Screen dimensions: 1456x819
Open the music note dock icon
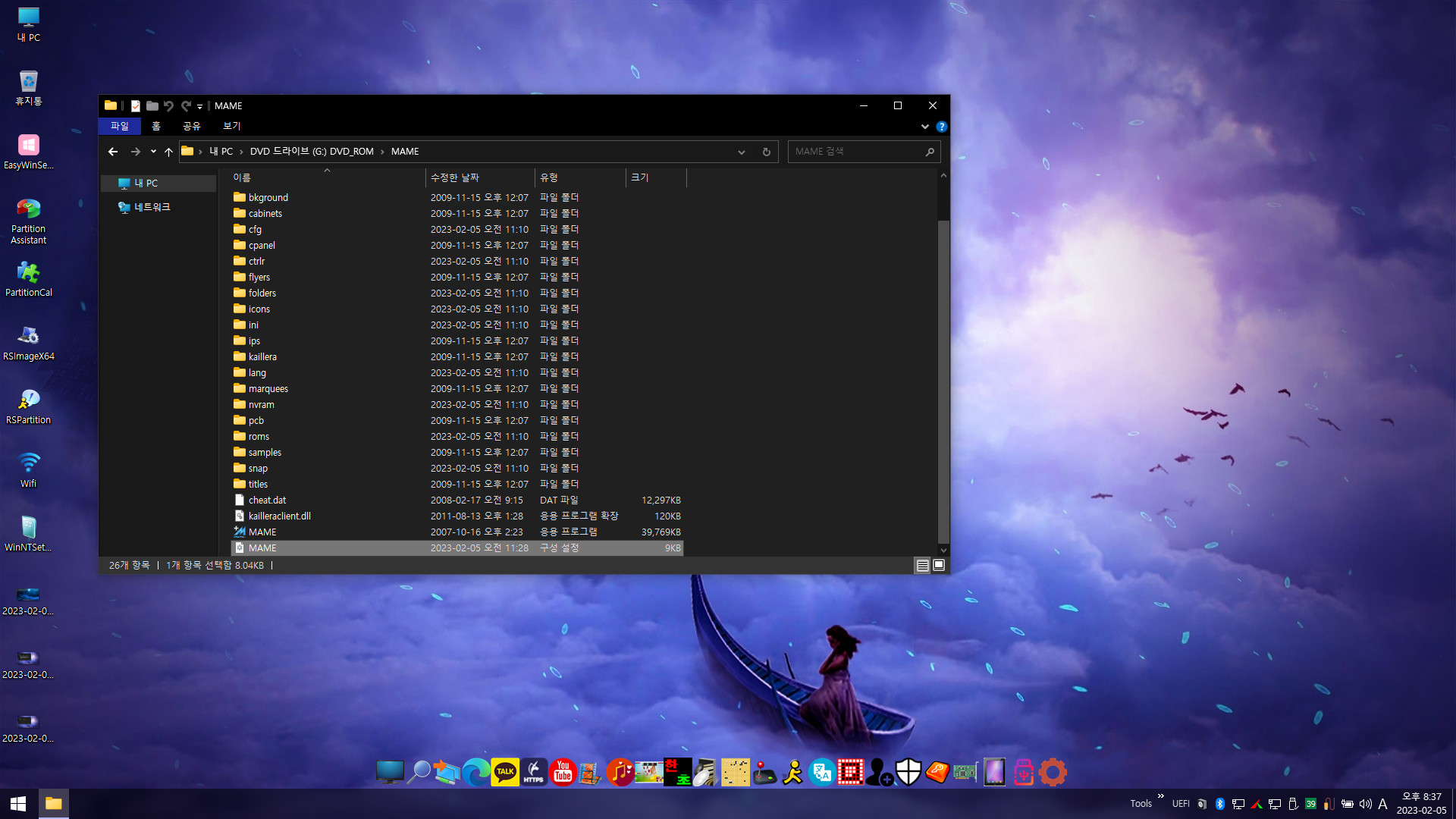[x=620, y=772]
